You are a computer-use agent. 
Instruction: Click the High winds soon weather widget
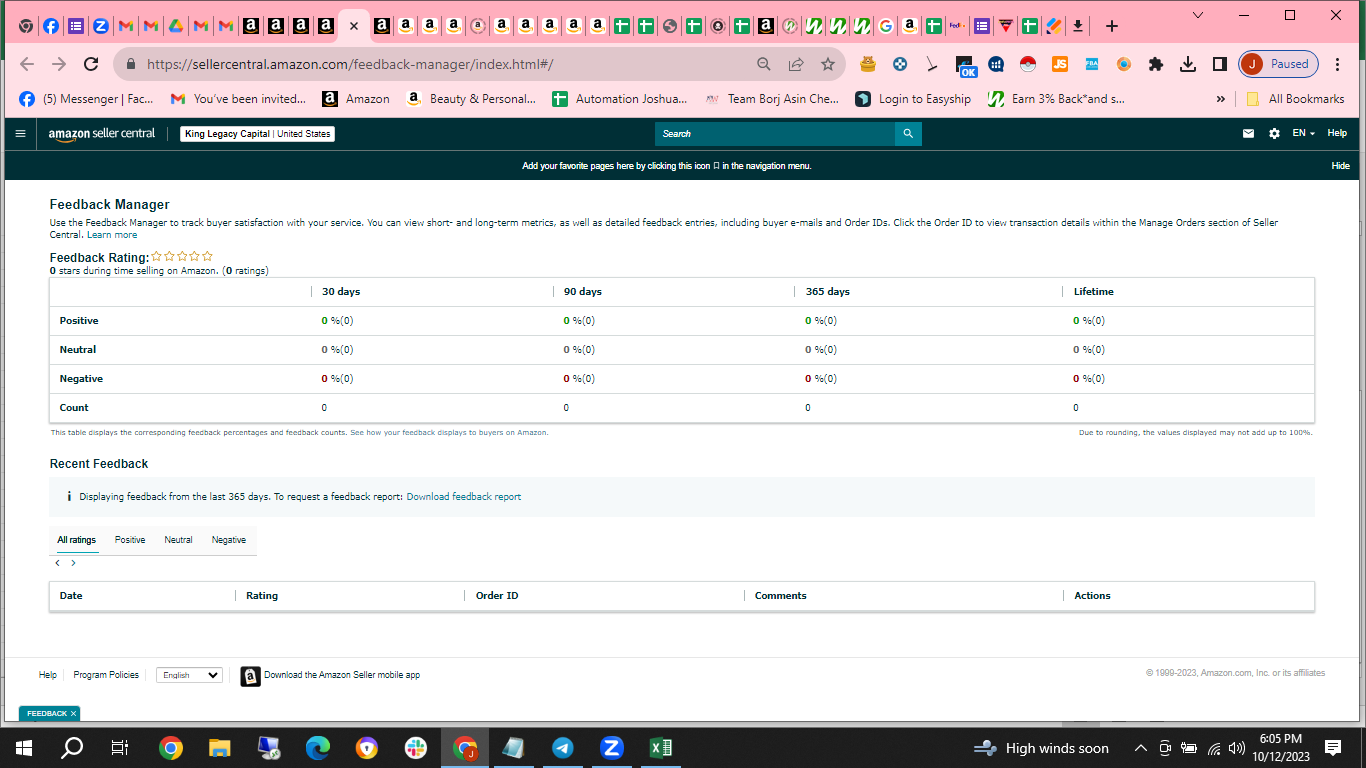click(1041, 748)
